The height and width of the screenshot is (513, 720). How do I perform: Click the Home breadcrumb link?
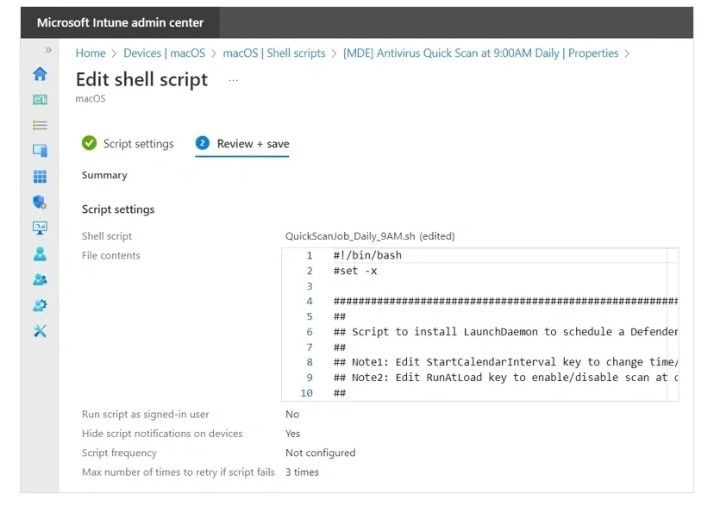coord(90,53)
